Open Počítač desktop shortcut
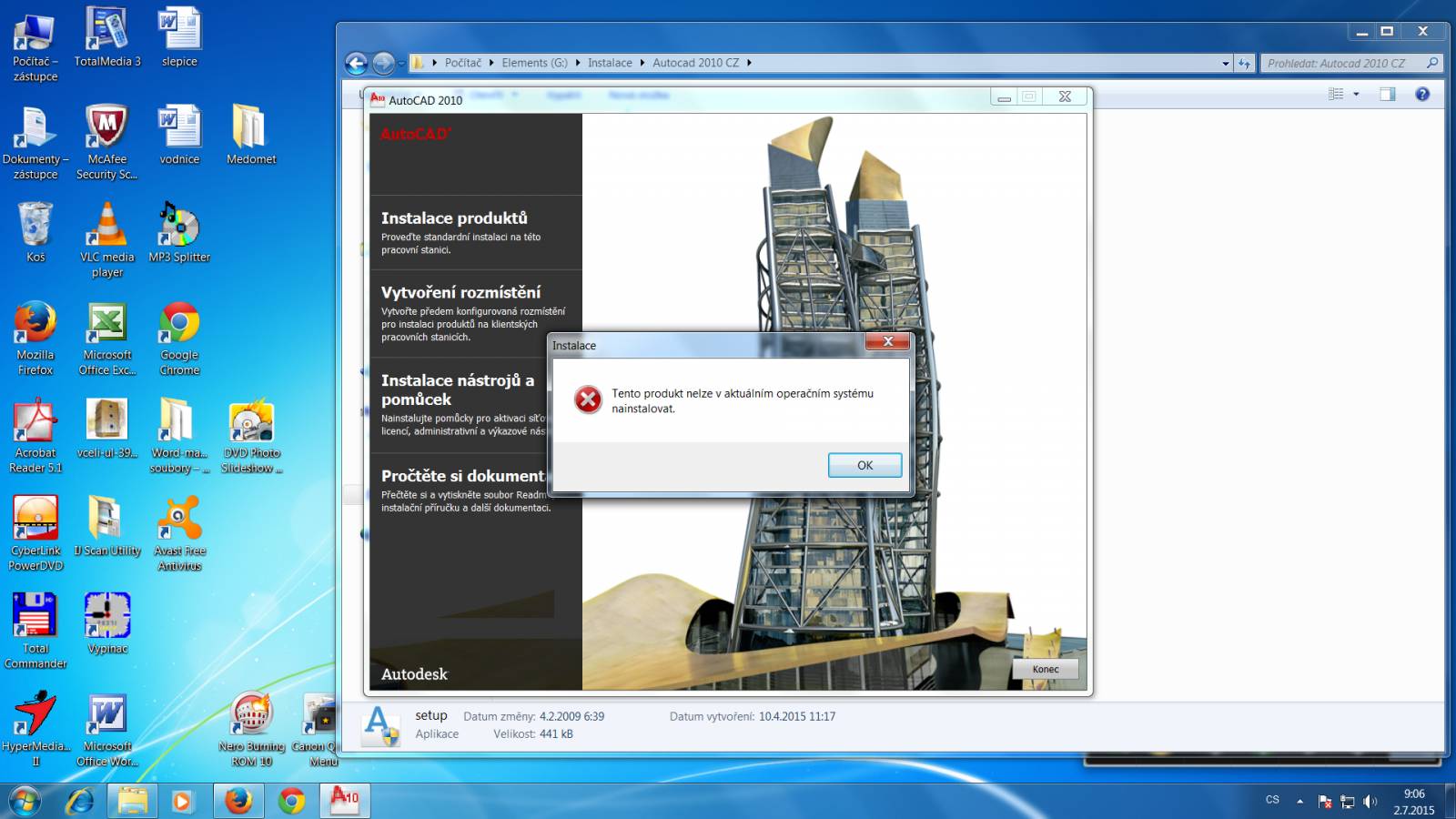 35,45
